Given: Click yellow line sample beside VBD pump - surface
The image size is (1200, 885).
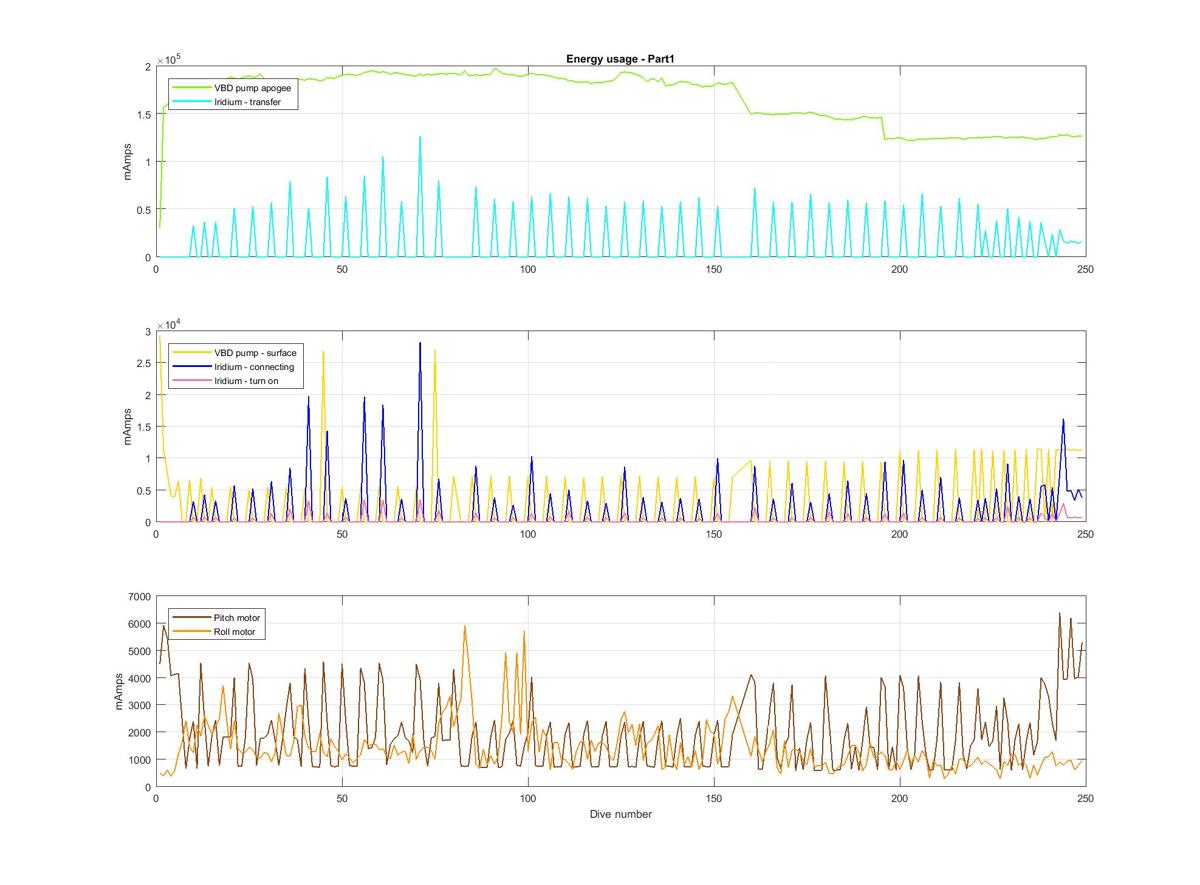Looking at the screenshot, I should (x=193, y=353).
